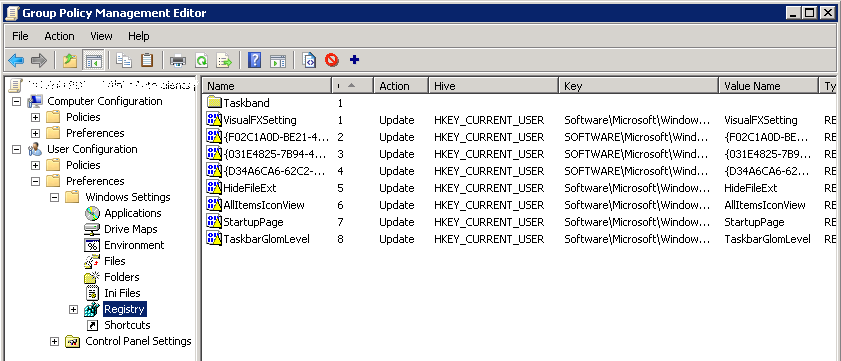Select Folders in the tree
Image resolution: width=841 pixels, height=361 pixels.
click(122, 277)
